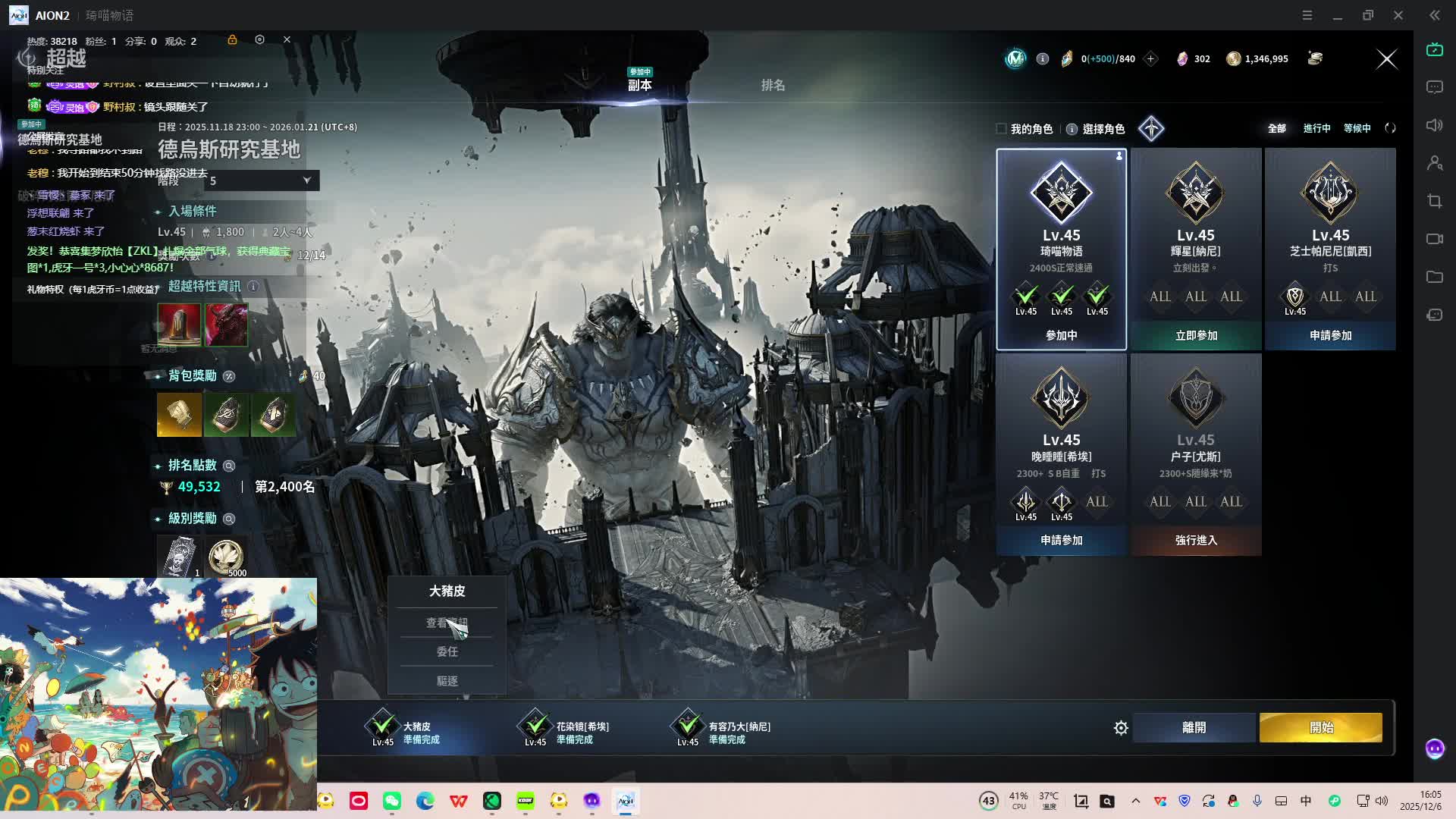This screenshot has height=819, width=1456.
Task: Click the plus icon beside 0(+500)/840
Action: [x=1150, y=59]
